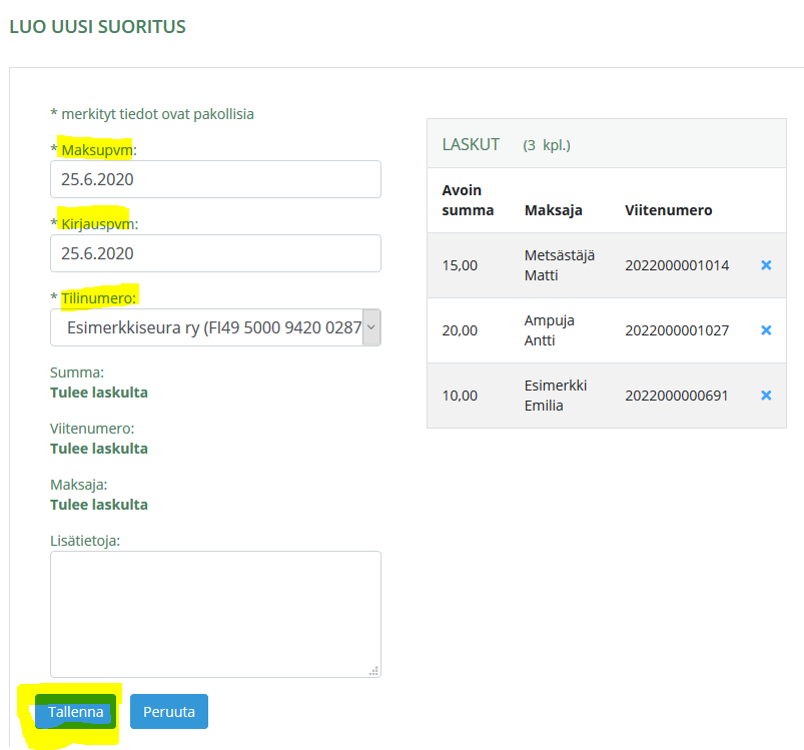Delete Esimerkki Emilia invoice row

[766, 396]
